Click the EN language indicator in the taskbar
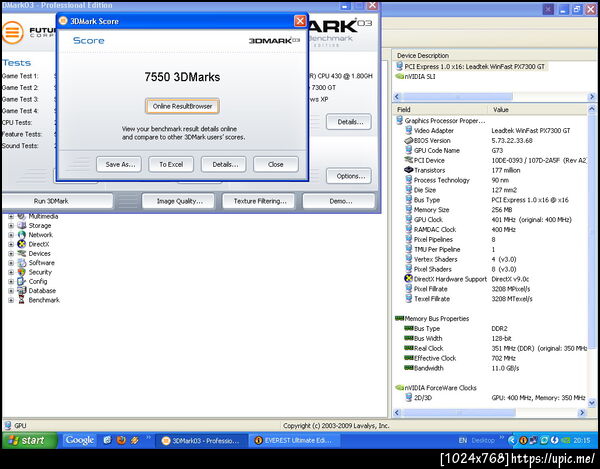The height and width of the screenshot is (469, 600). tap(463, 441)
